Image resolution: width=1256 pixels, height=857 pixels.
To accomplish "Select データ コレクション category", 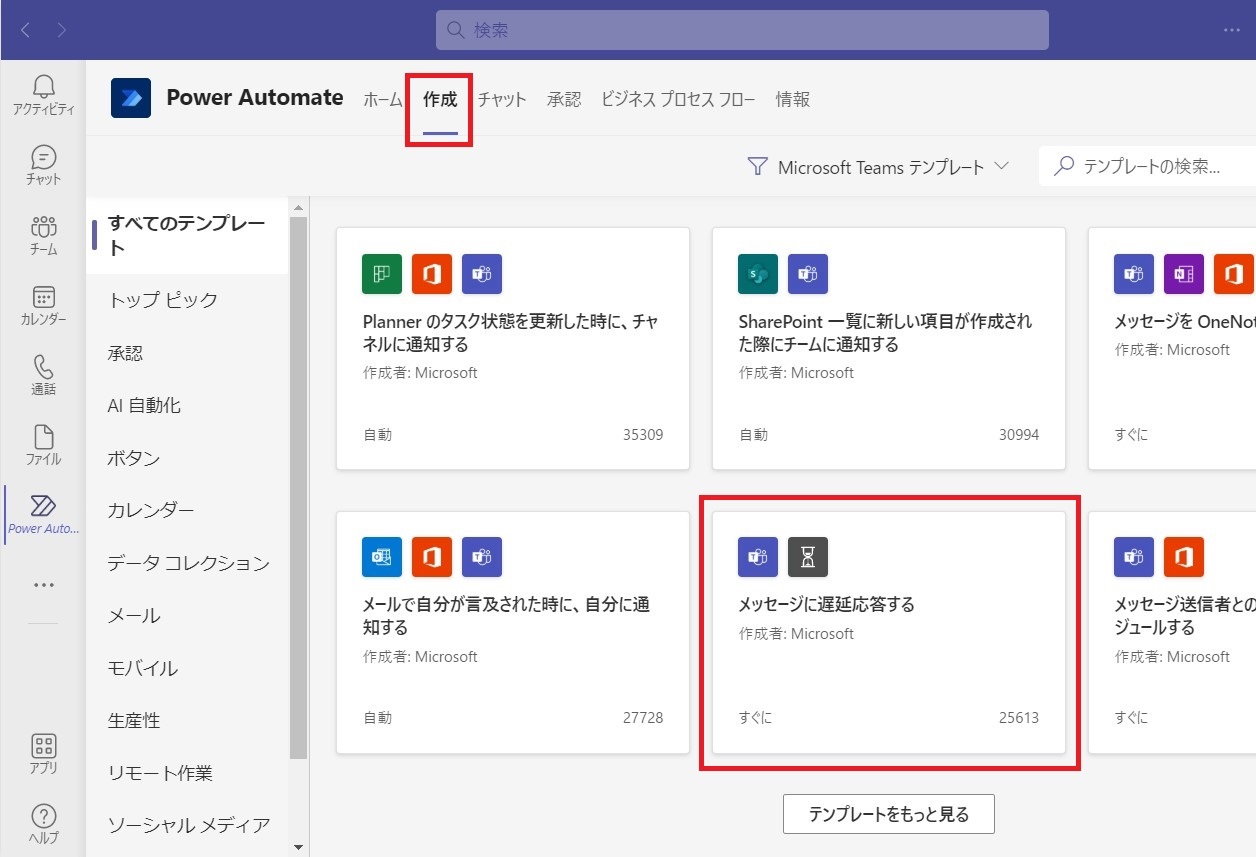I will 188,563.
